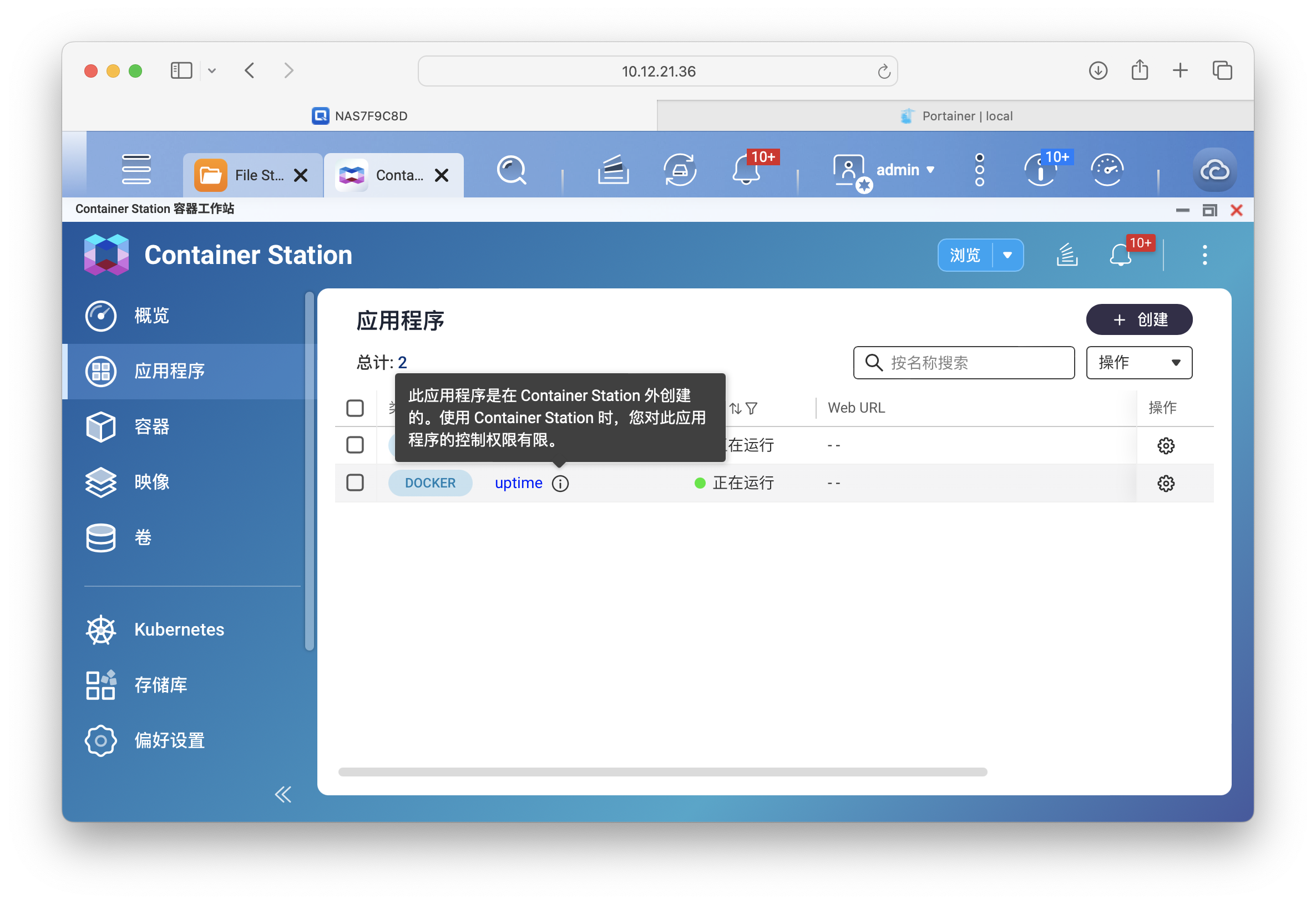Close the Container Station taskbar tab
Image resolution: width=1316 pixels, height=904 pixels.
[441, 176]
